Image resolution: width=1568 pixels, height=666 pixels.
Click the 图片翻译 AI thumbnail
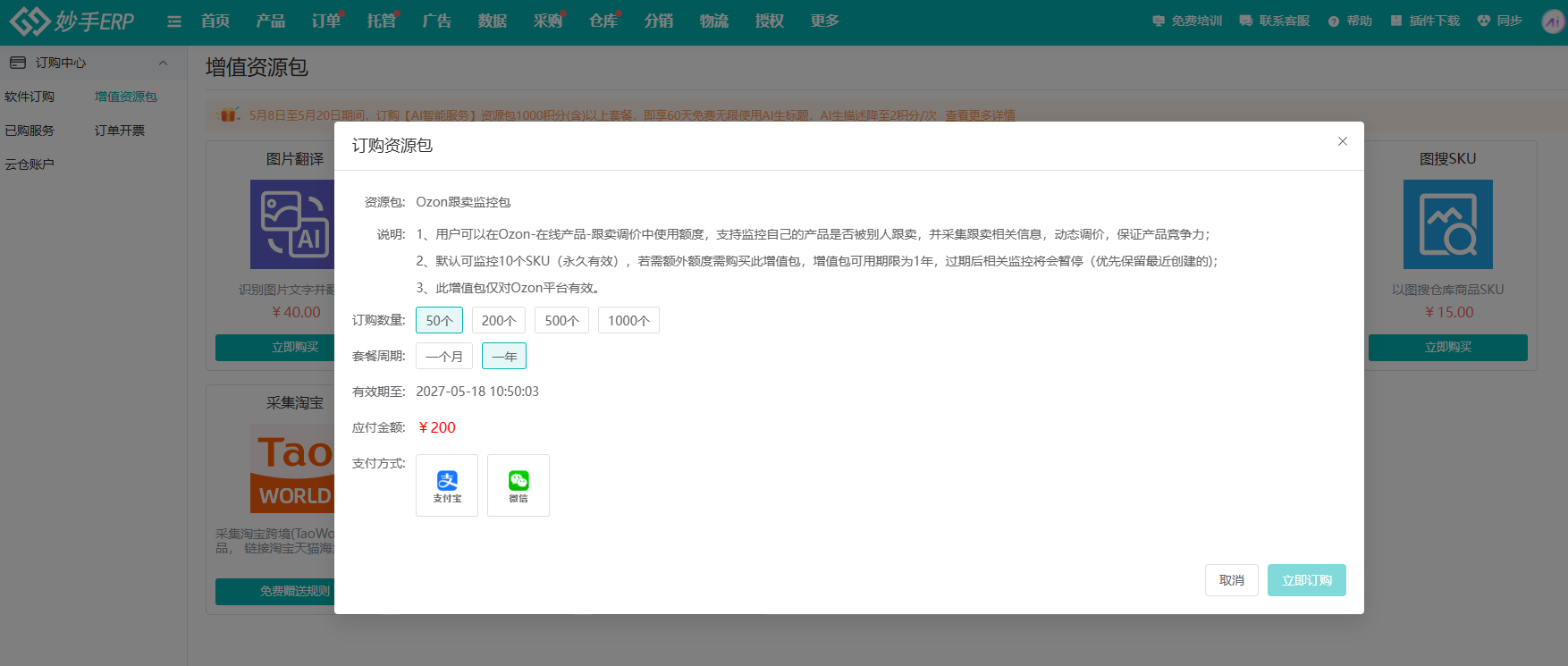pyautogui.click(x=292, y=224)
